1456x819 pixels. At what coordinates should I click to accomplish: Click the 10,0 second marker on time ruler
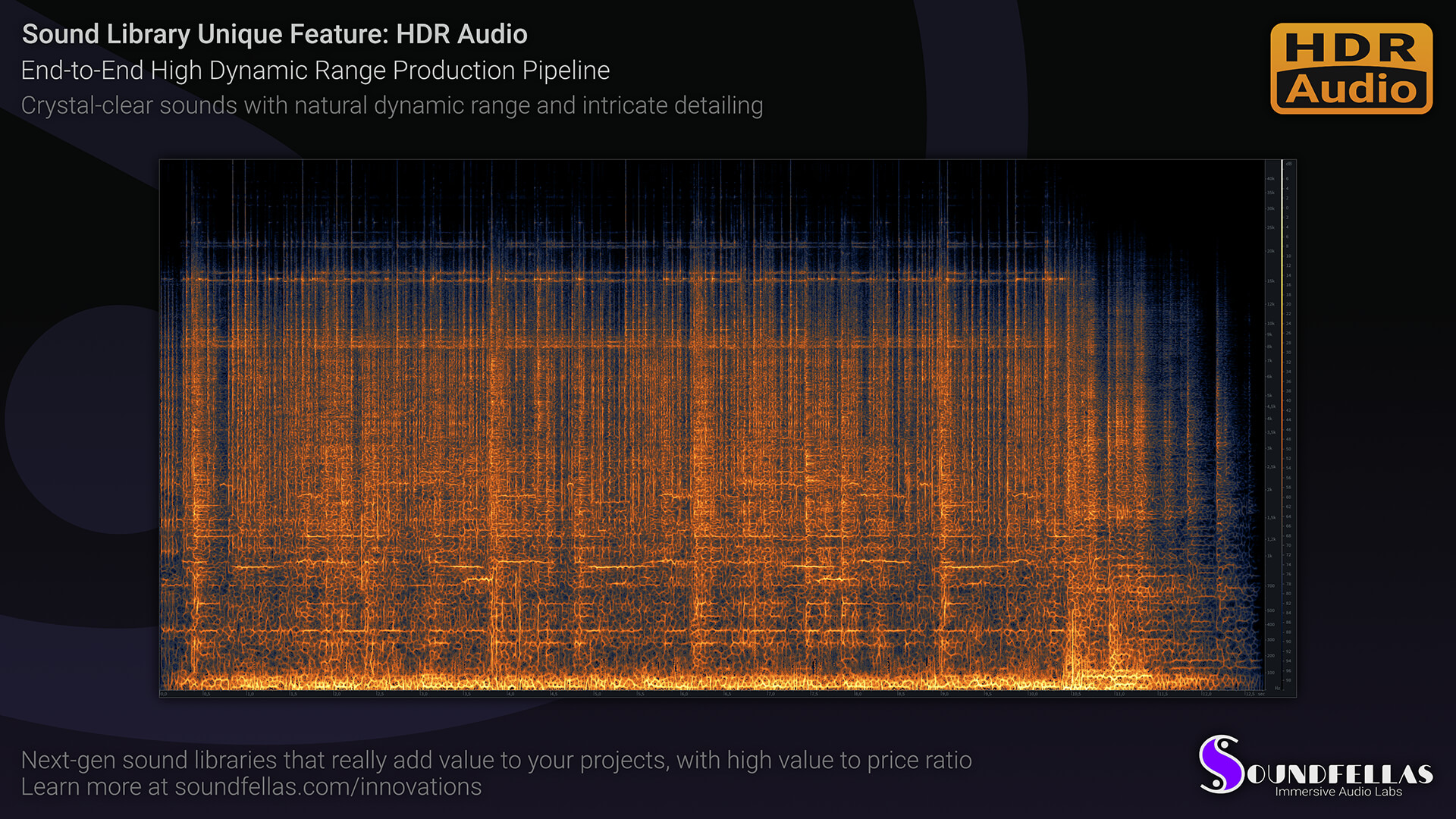pos(1033,694)
